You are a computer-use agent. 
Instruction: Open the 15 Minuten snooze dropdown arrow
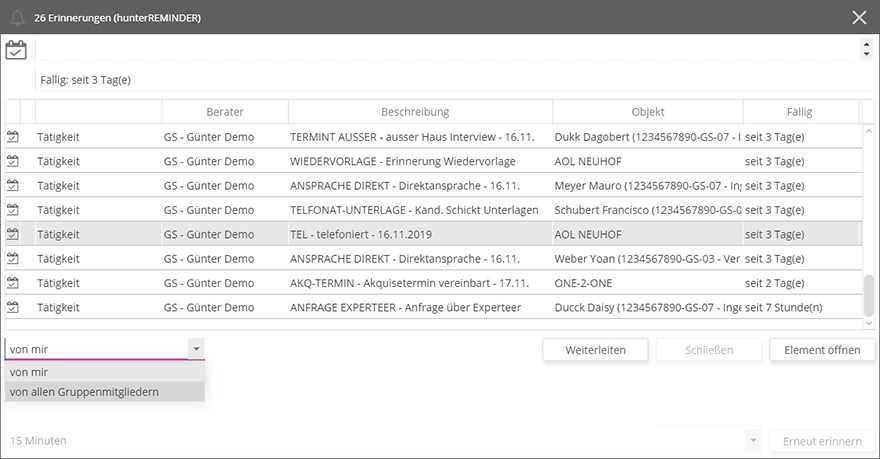[x=753, y=440]
